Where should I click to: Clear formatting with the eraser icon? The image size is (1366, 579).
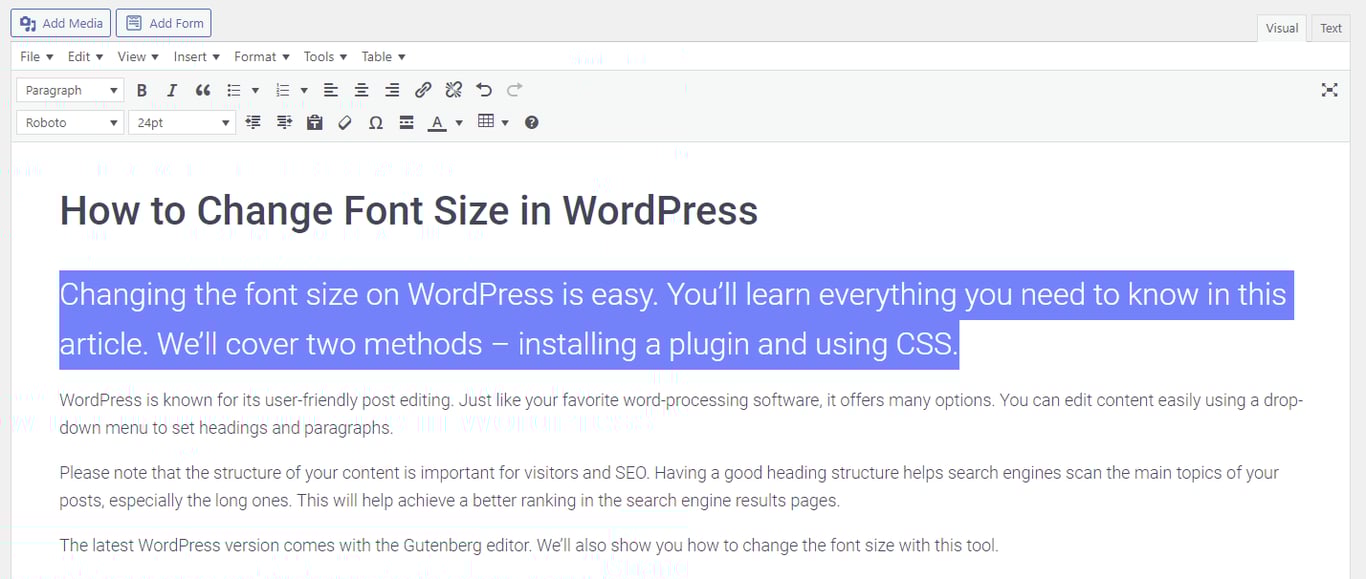tap(345, 122)
